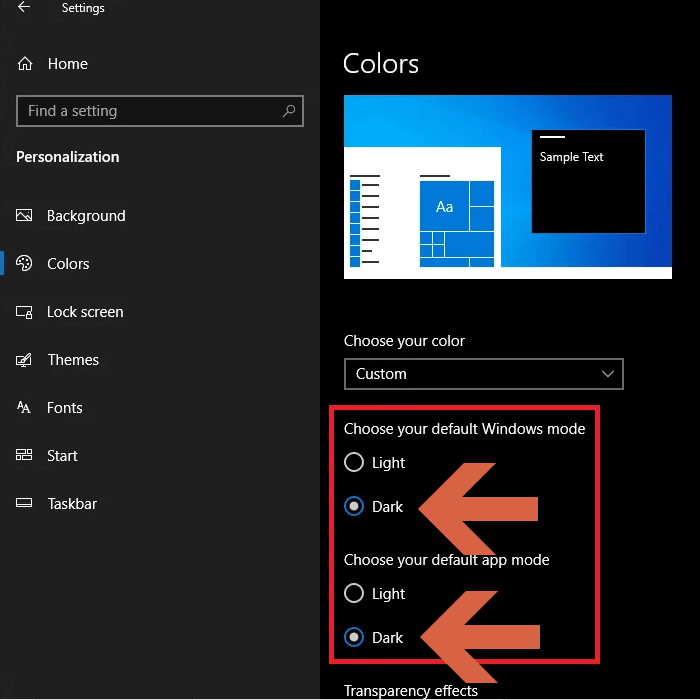700x700 pixels.
Task: Click the Transparency effects label
Action: point(411,690)
